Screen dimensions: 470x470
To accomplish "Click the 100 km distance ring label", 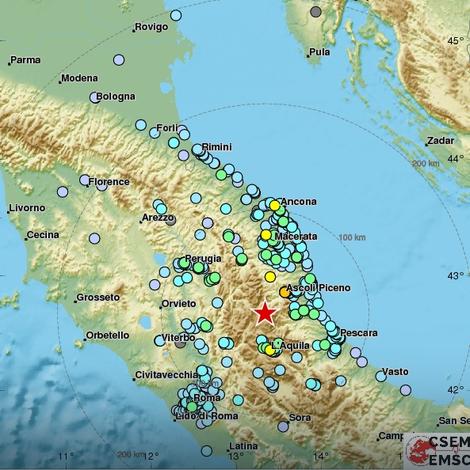I will point(352,237).
